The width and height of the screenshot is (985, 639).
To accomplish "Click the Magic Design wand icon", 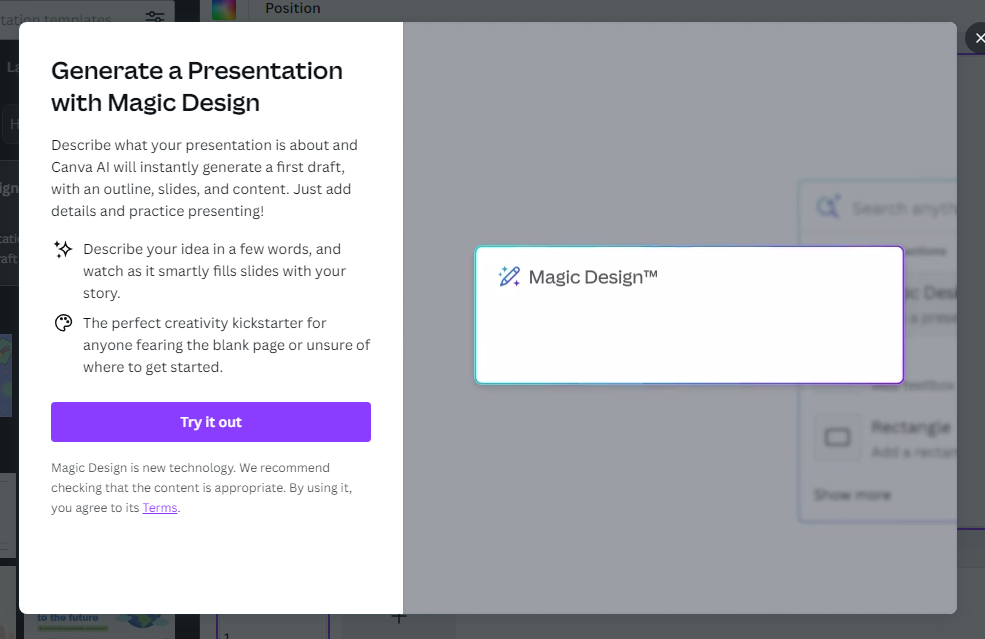I will pos(509,276).
